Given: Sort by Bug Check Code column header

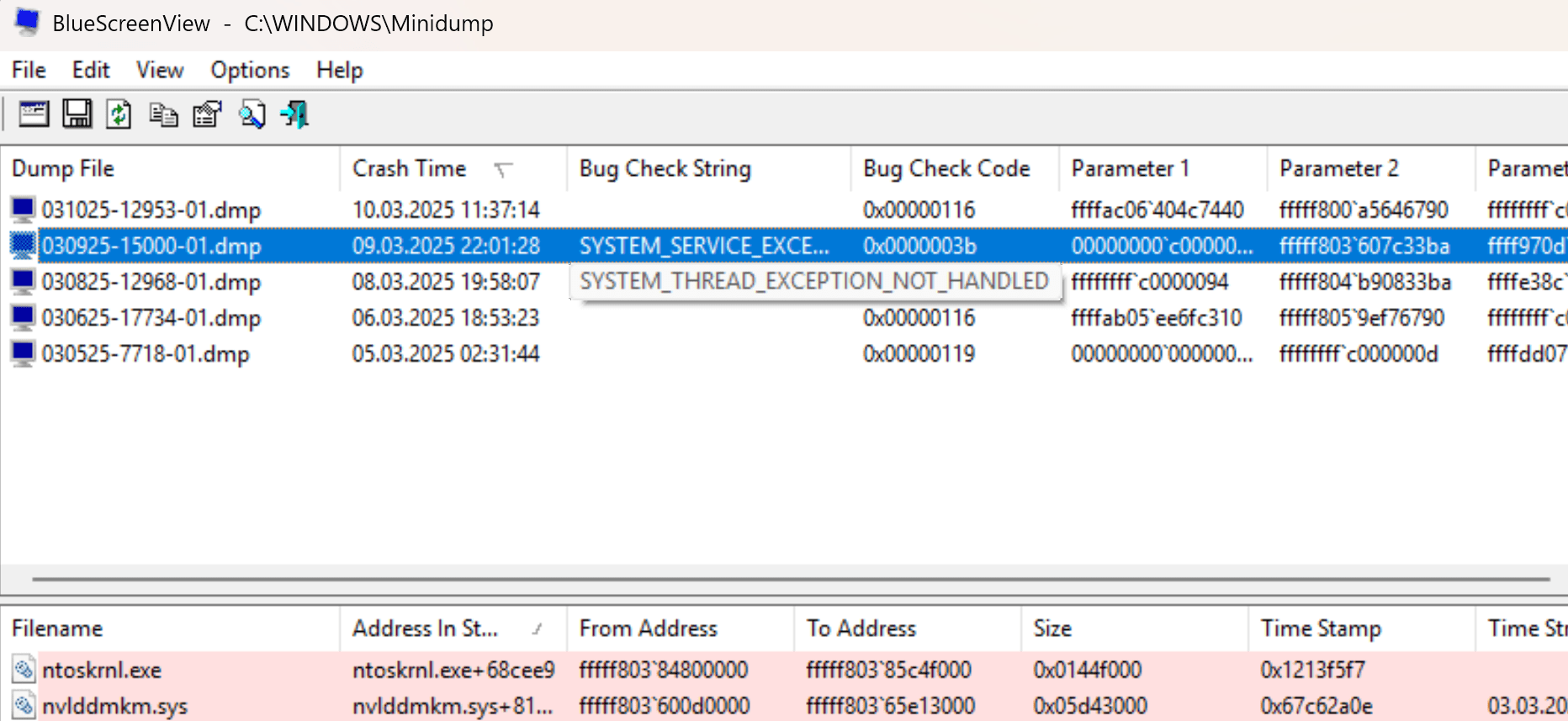Looking at the screenshot, I should (955, 168).
